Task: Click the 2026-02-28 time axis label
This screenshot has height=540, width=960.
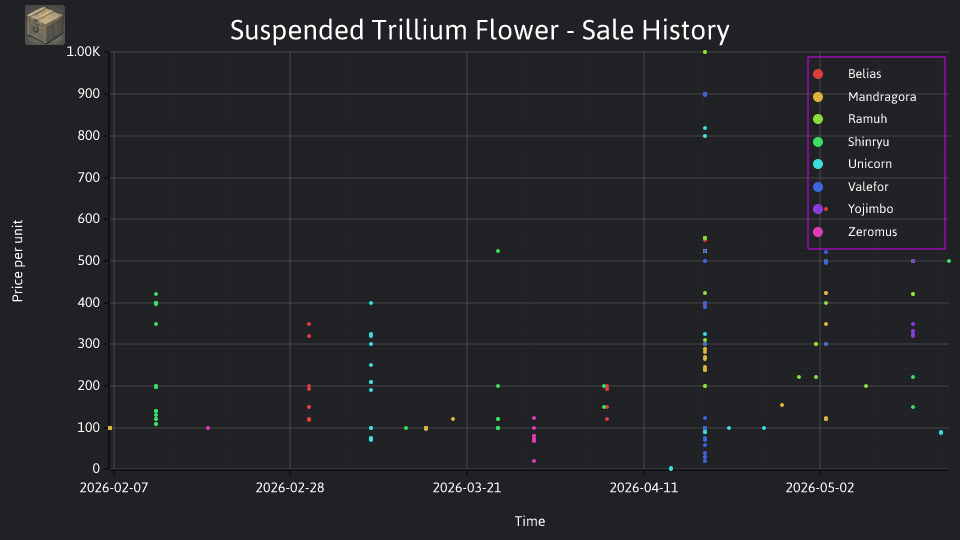Action: [x=290, y=488]
